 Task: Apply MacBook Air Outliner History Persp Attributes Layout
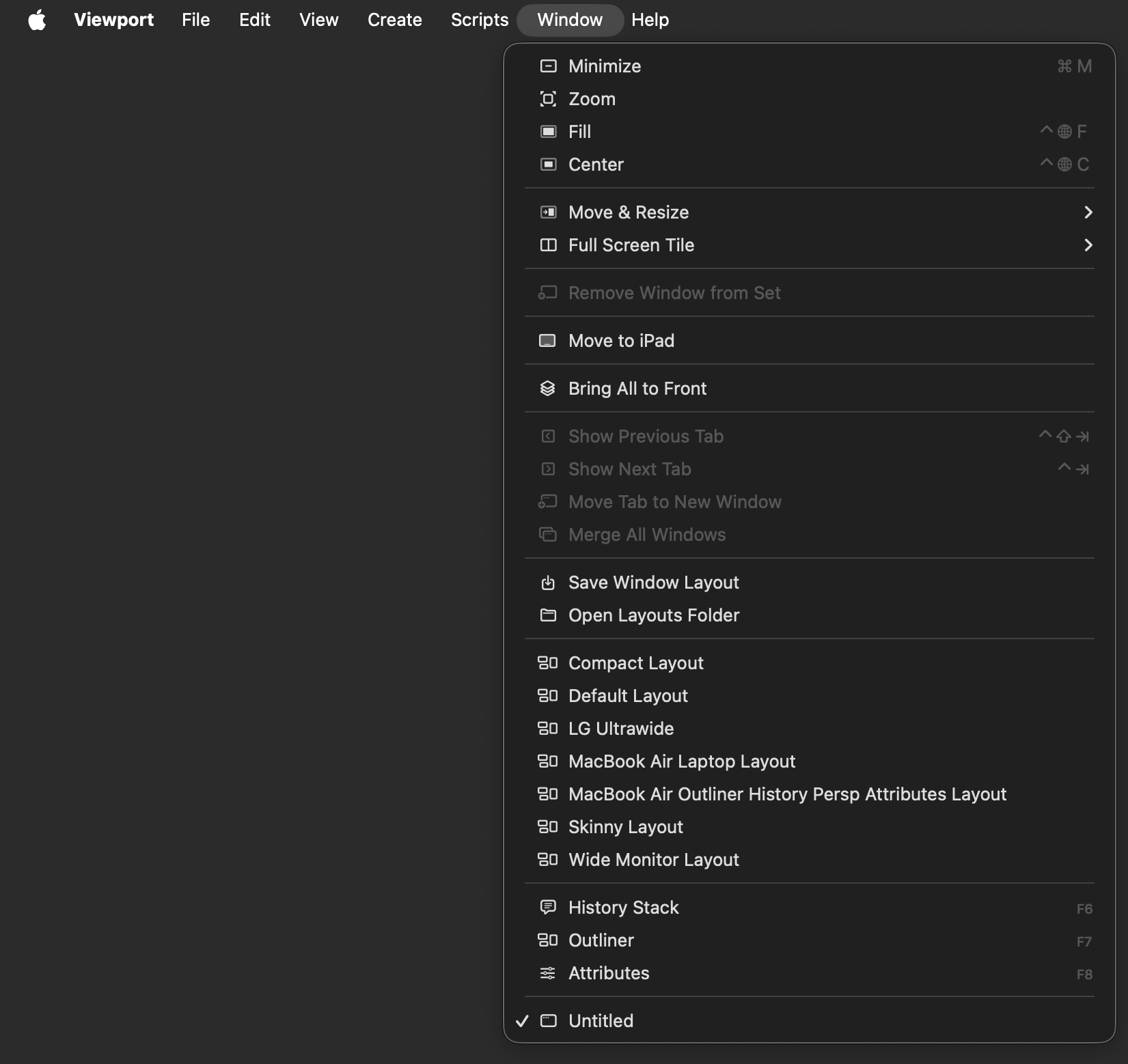(809, 794)
